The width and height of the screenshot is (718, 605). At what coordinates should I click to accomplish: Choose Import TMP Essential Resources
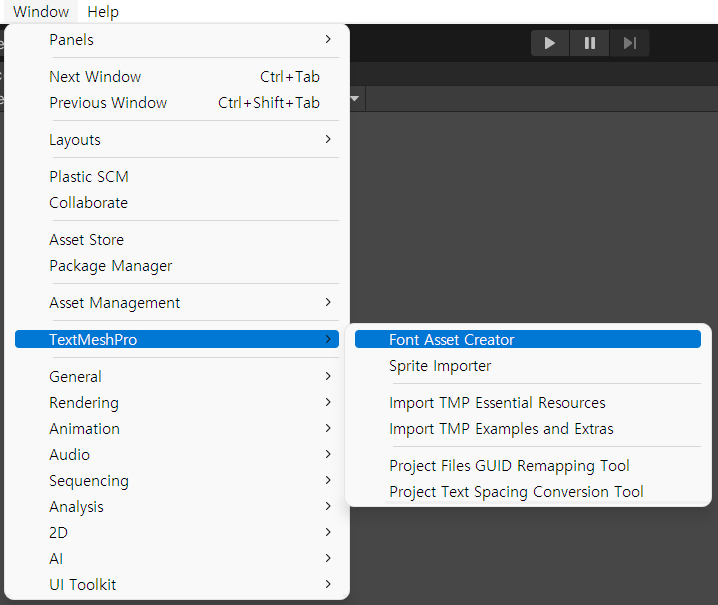[x=528, y=403]
